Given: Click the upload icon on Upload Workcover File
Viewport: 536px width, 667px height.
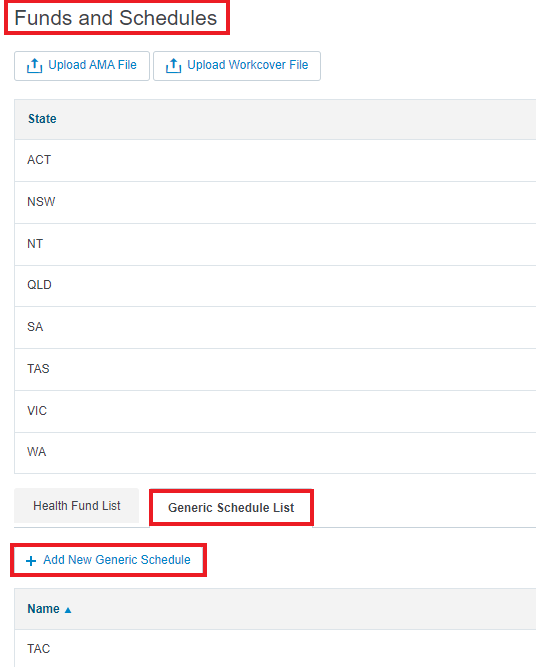Looking at the screenshot, I should 174,66.
